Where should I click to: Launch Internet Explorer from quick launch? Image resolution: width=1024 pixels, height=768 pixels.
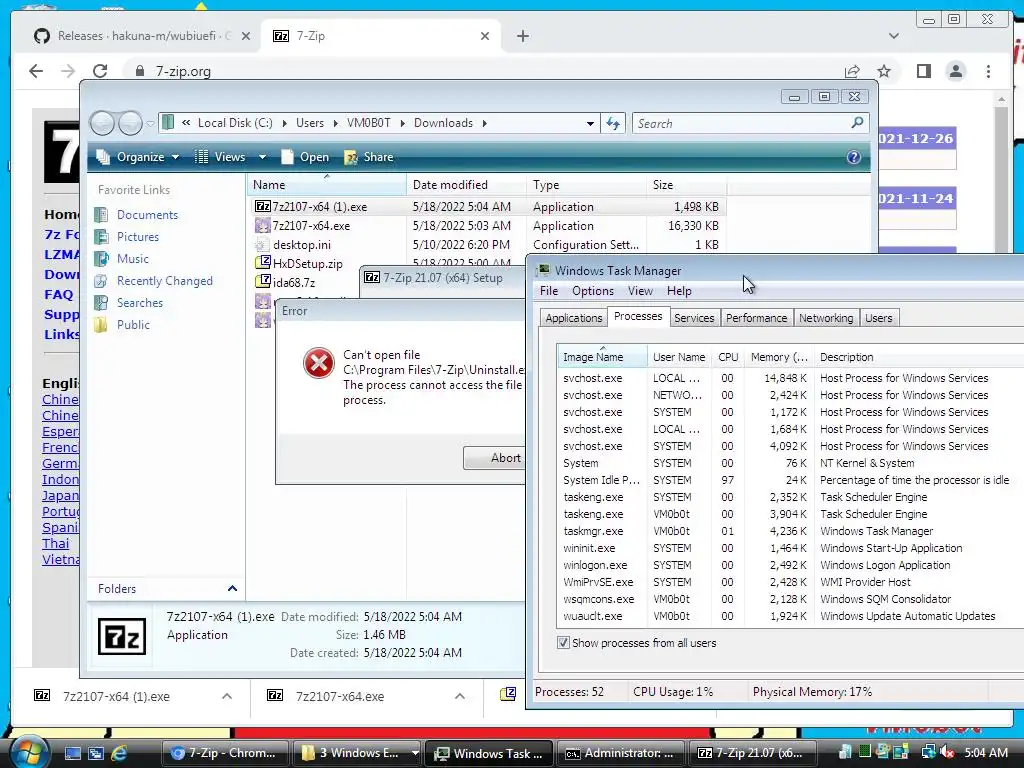click(119, 753)
